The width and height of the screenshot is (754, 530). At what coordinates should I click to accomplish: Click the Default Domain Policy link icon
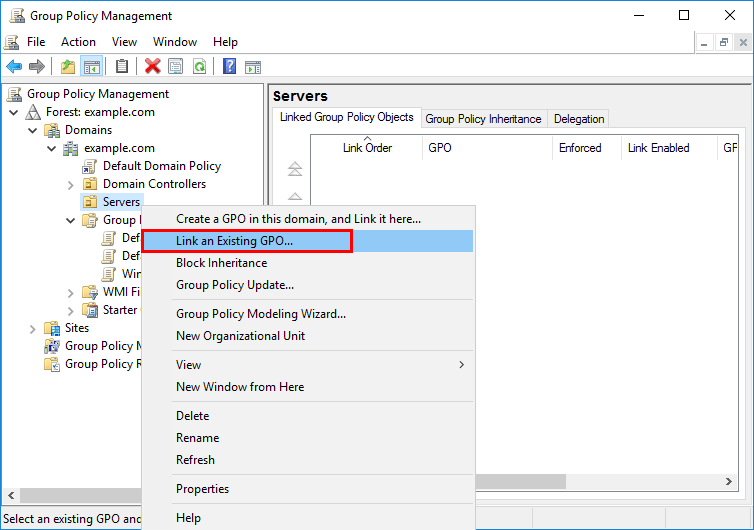click(x=89, y=166)
